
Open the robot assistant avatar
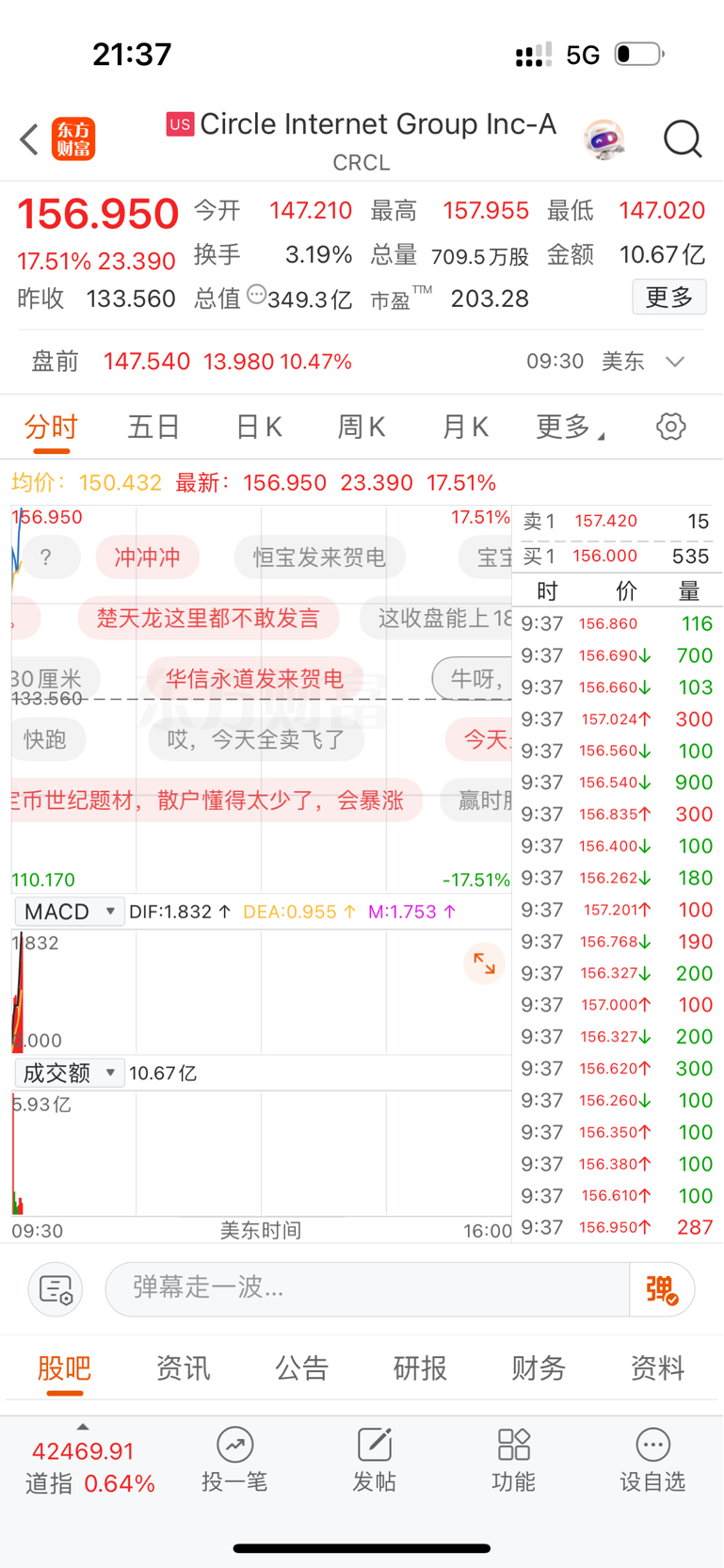click(603, 139)
